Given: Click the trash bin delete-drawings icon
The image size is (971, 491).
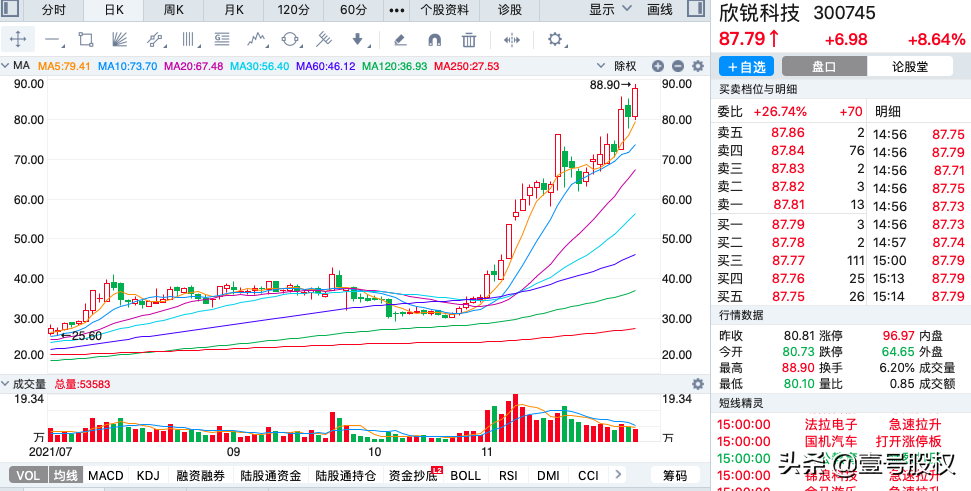Looking at the screenshot, I should click(469, 40).
